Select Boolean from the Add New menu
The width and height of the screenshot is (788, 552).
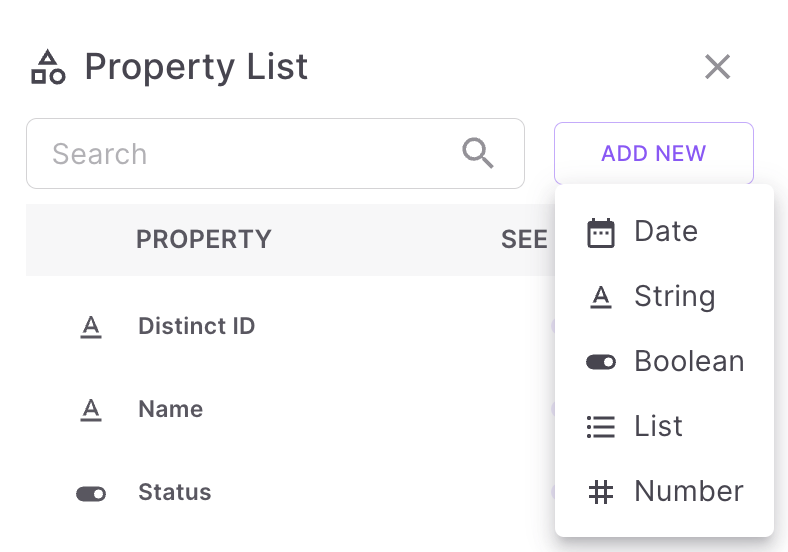pos(688,362)
